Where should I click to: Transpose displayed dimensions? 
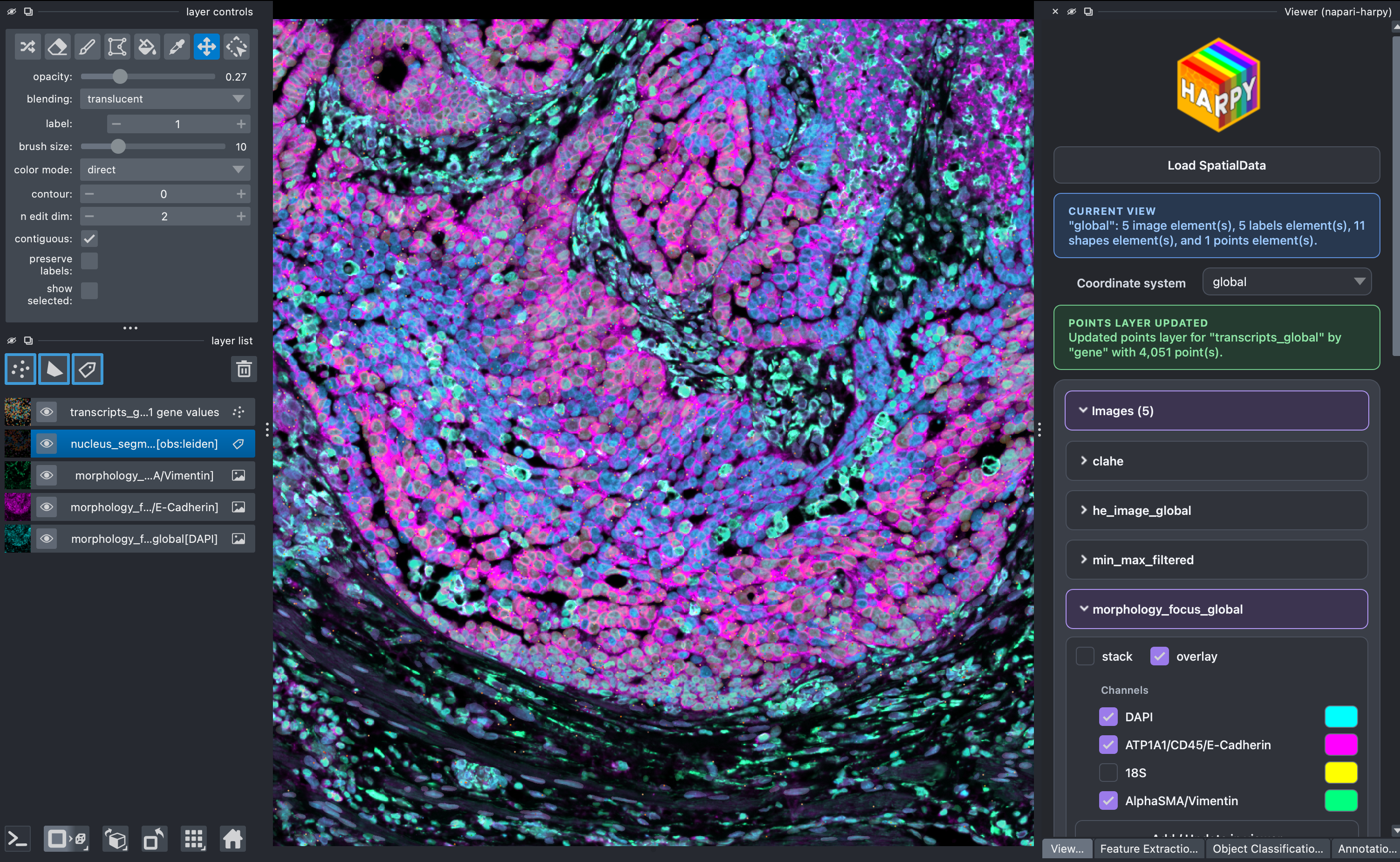click(x=155, y=839)
